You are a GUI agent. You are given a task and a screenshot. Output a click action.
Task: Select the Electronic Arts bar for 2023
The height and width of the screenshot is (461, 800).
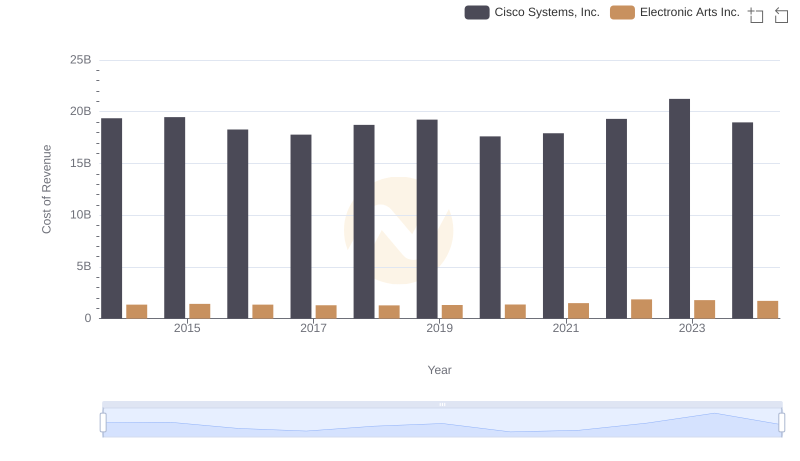tap(704, 309)
